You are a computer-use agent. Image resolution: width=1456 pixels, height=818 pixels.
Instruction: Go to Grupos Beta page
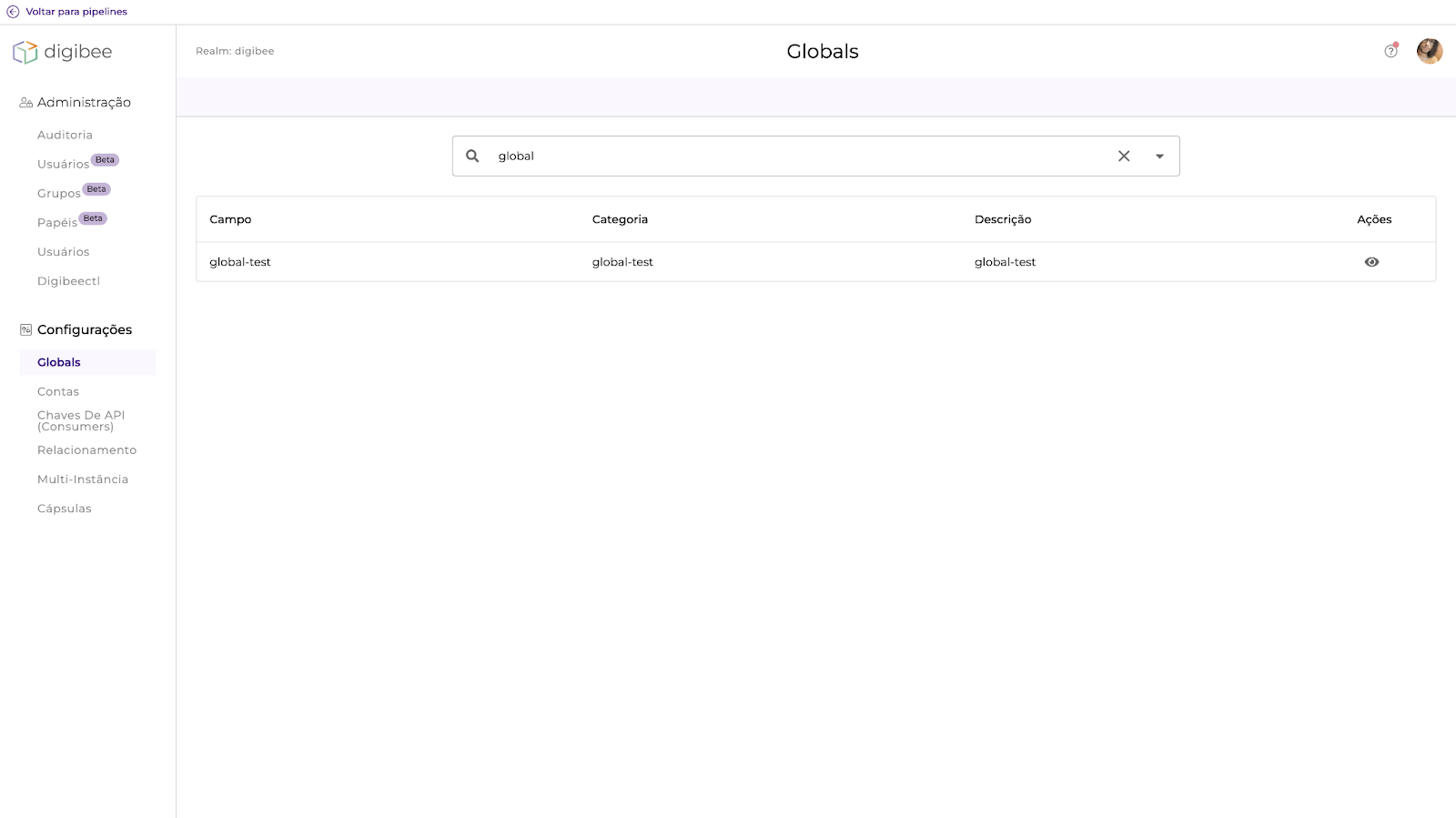tap(59, 193)
